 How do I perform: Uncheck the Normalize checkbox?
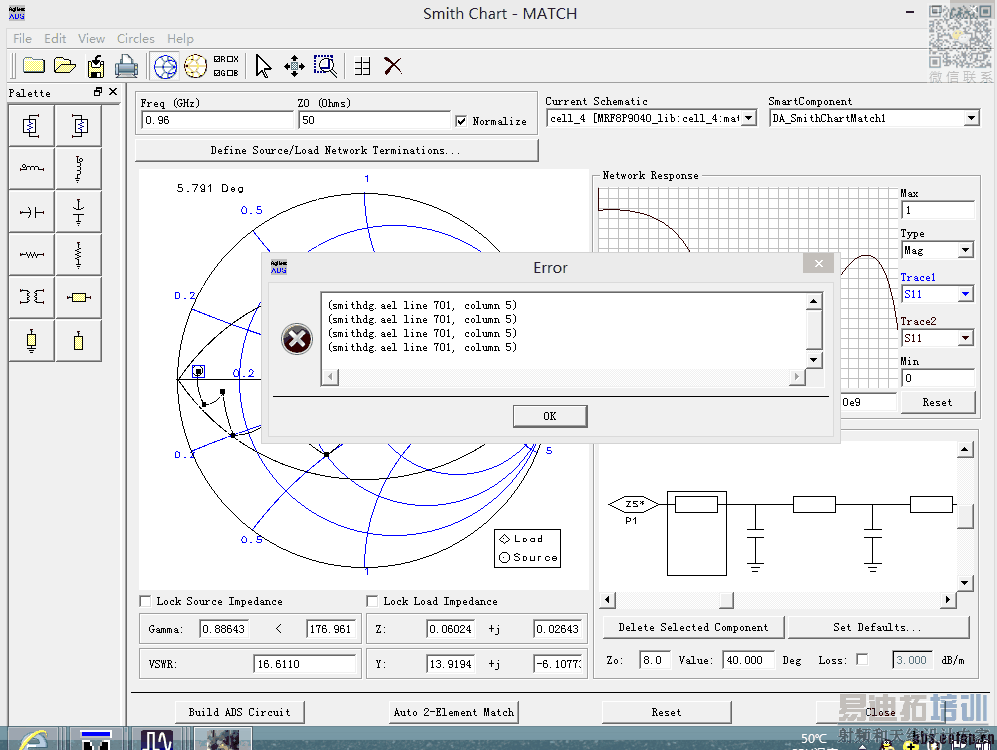[x=461, y=121]
